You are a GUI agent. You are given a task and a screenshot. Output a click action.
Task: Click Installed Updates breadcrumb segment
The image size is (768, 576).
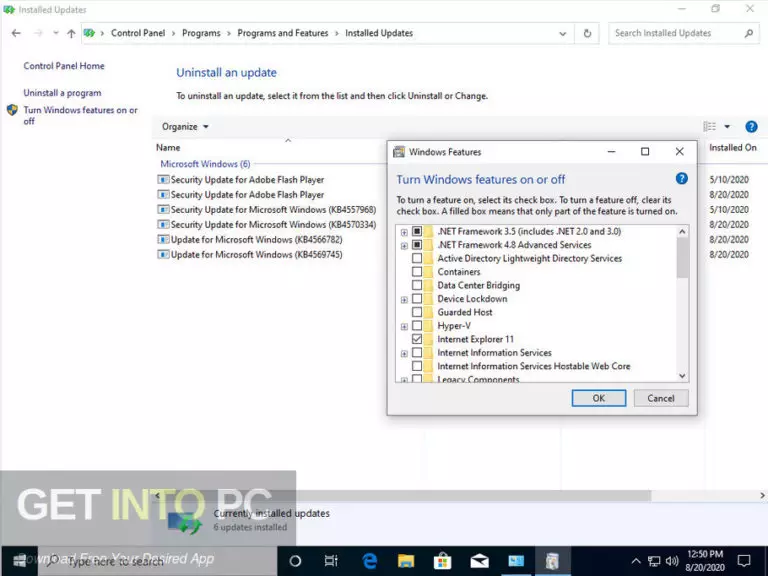pyautogui.click(x=379, y=33)
